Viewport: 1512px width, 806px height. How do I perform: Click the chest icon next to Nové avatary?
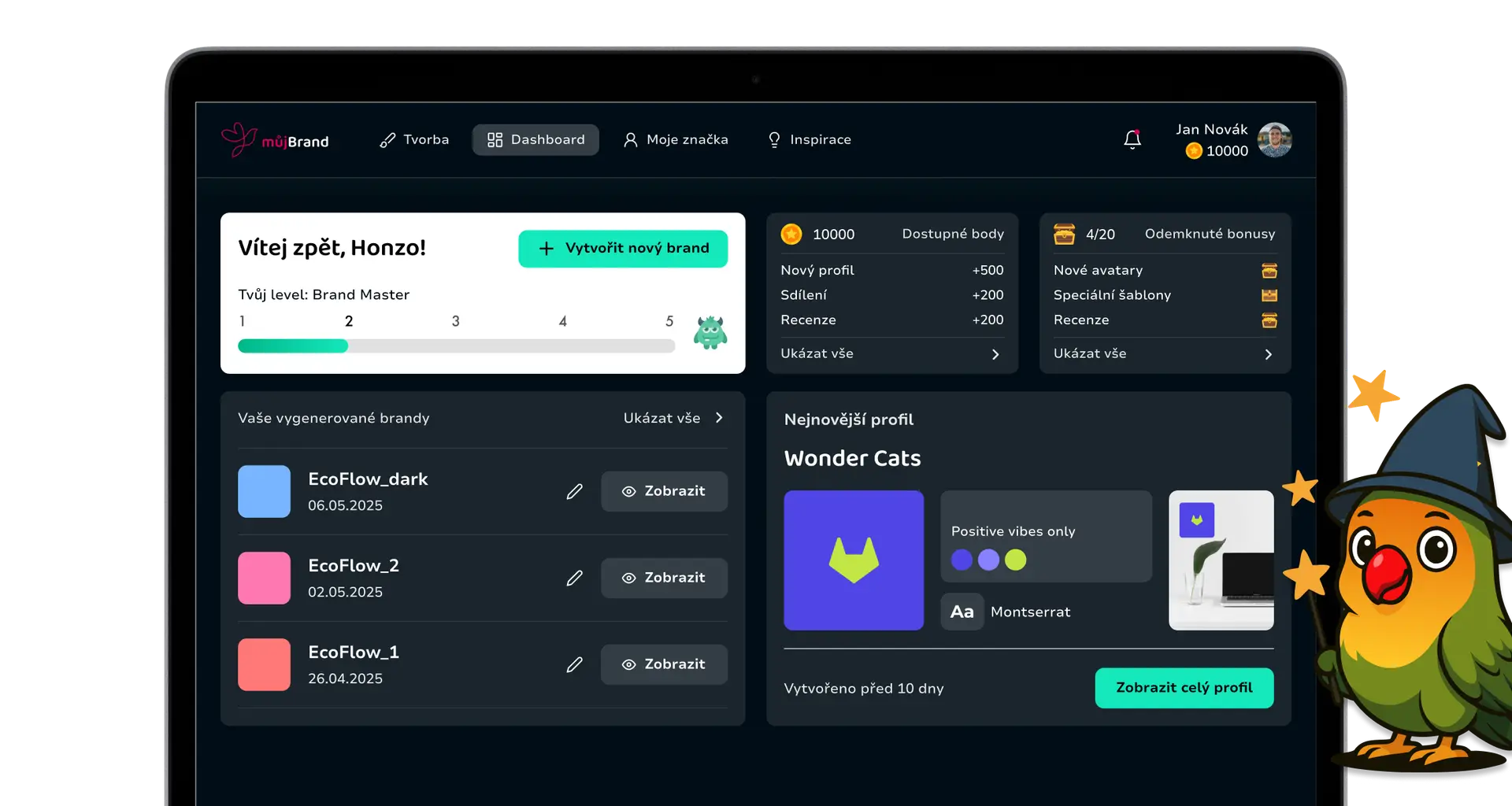(x=1269, y=270)
